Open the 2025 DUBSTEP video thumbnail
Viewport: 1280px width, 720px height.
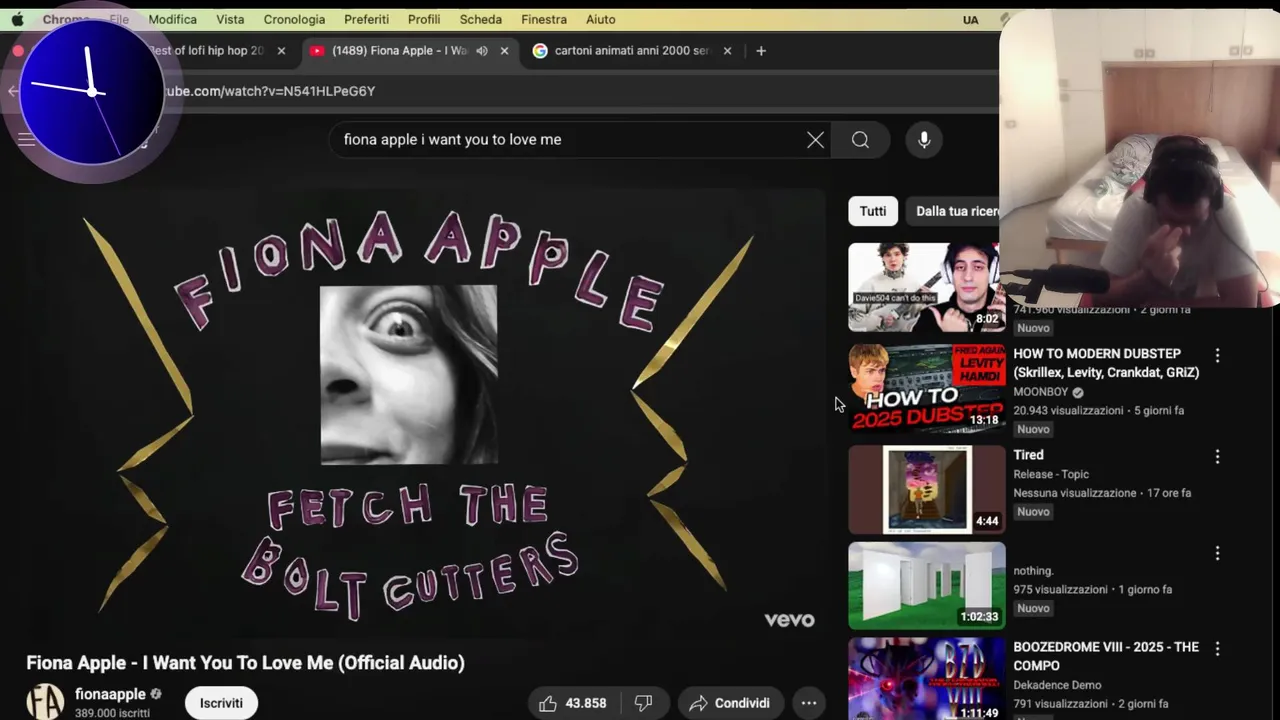(926, 388)
